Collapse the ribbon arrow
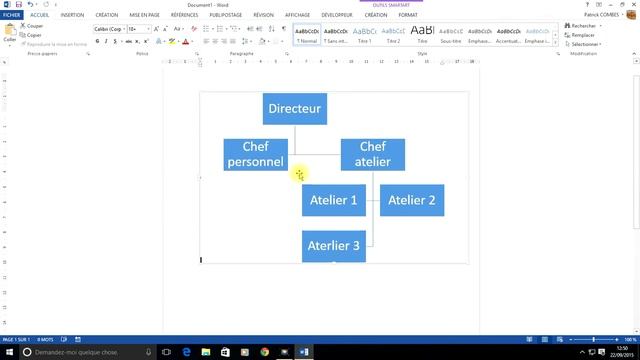This screenshot has width=640, height=360. 634,53
